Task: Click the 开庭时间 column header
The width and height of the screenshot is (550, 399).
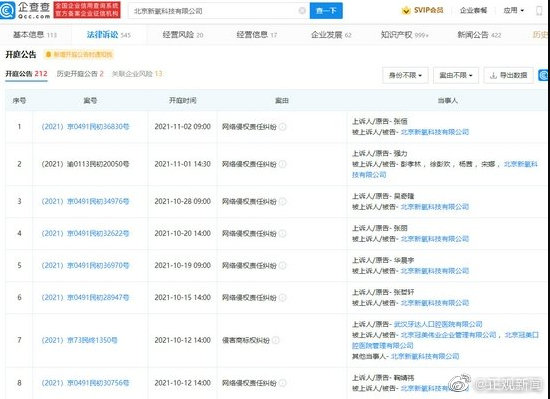Action: tap(182, 101)
